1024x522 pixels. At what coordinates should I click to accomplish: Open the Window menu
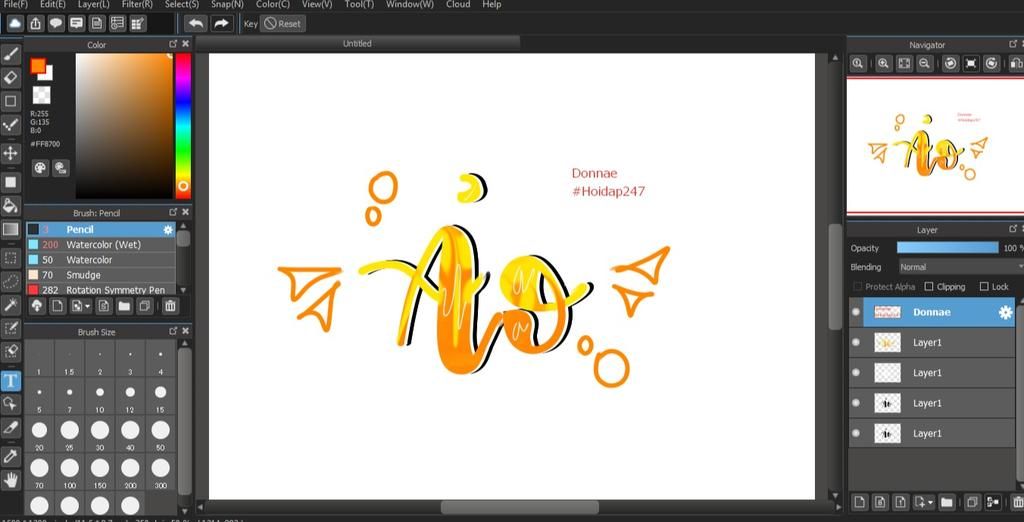(409, 4)
